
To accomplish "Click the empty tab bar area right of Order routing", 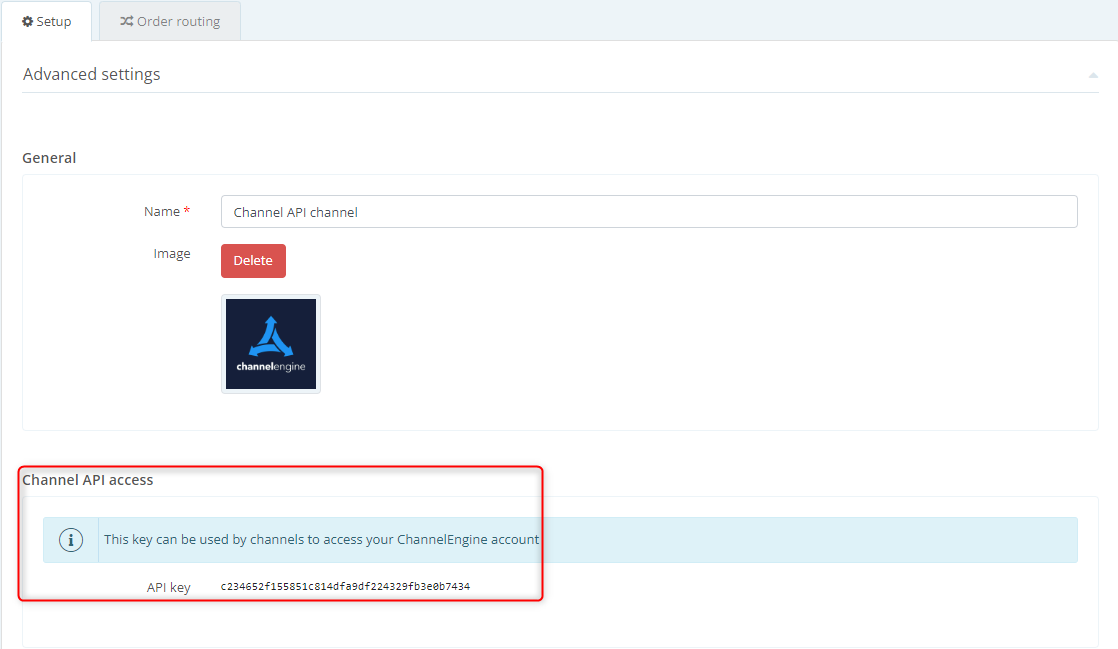I will 680,21.
